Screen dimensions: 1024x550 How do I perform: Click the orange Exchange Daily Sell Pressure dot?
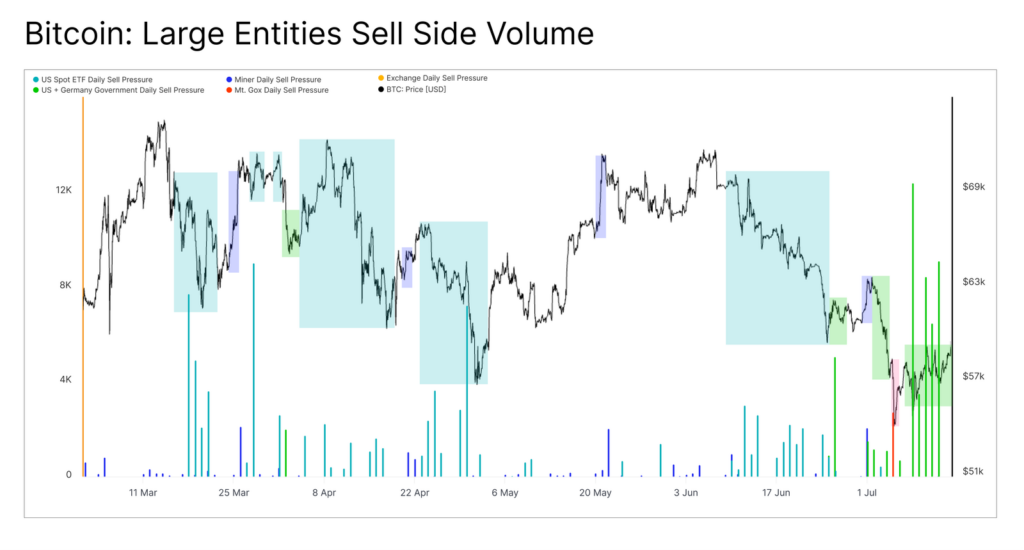(x=381, y=78)
